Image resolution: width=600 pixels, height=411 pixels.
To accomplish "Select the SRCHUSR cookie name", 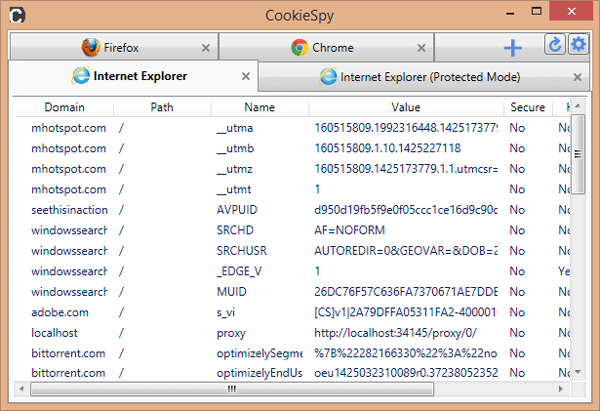I will (241, 251).
